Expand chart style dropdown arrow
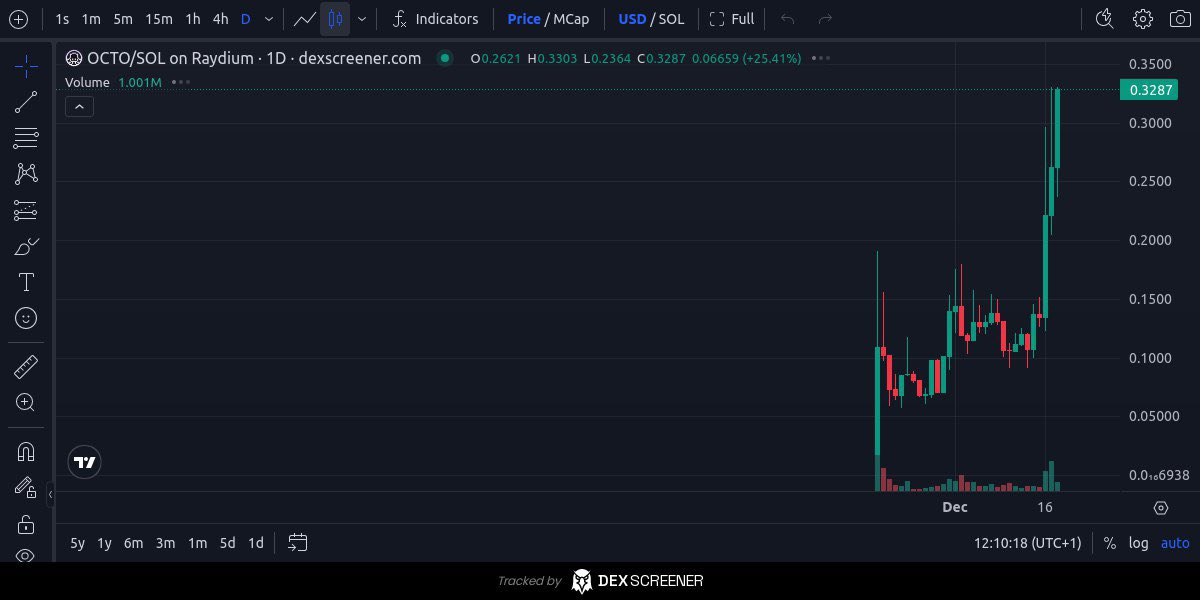Image resolution: width=1200 pixels, height=600 pixels. click(x=361, y=19)
